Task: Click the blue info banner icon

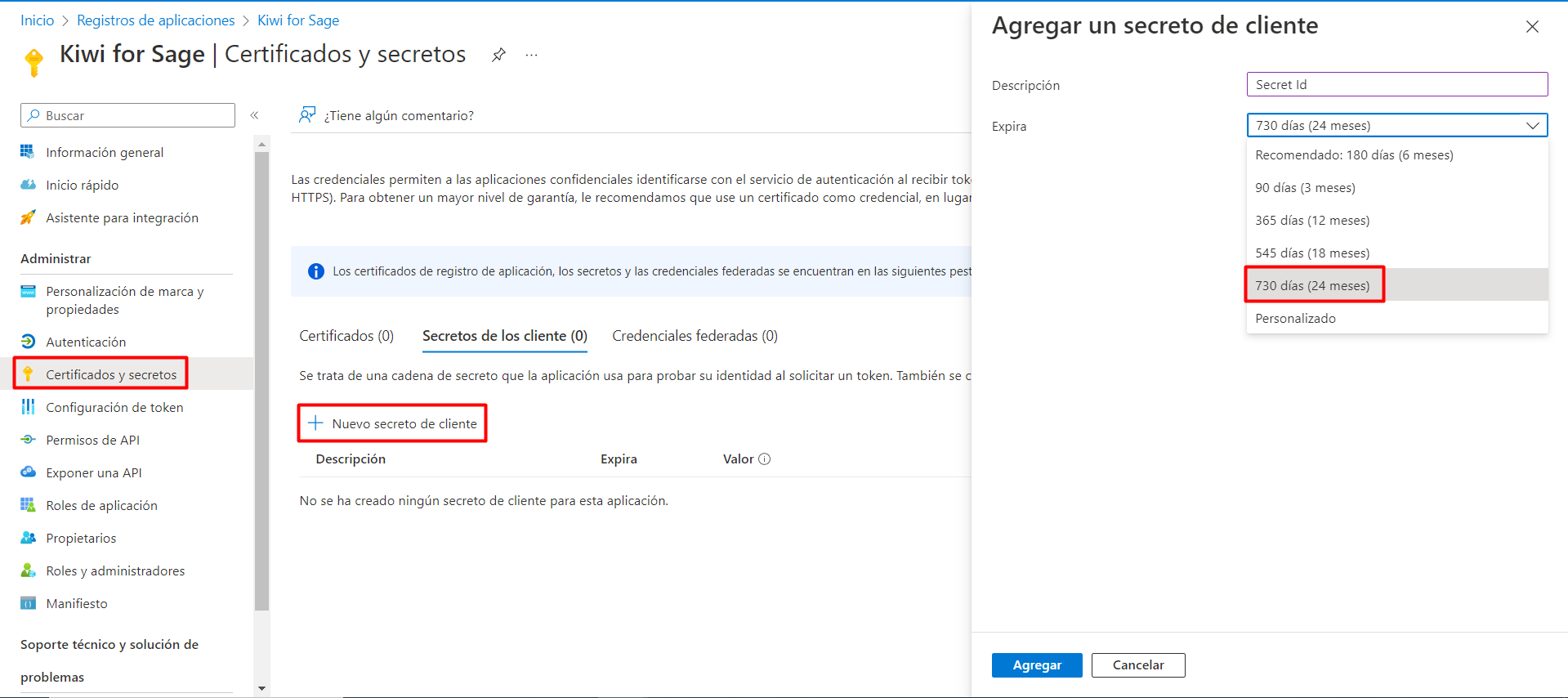Action: tap(316, 271)
